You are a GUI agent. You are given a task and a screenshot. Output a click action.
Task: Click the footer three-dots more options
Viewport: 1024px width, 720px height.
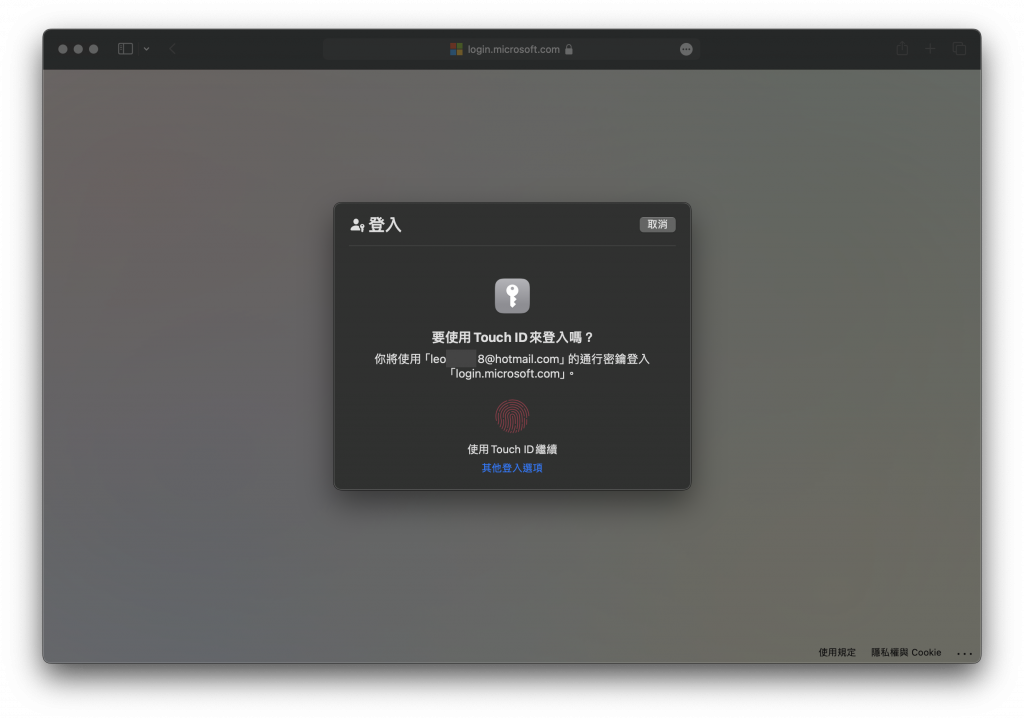[x=965, y=653]
